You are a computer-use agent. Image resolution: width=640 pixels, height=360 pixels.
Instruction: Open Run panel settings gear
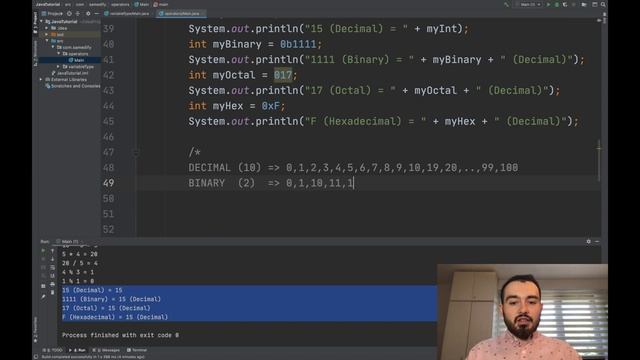pyautogui.click(x=589, y=242)
